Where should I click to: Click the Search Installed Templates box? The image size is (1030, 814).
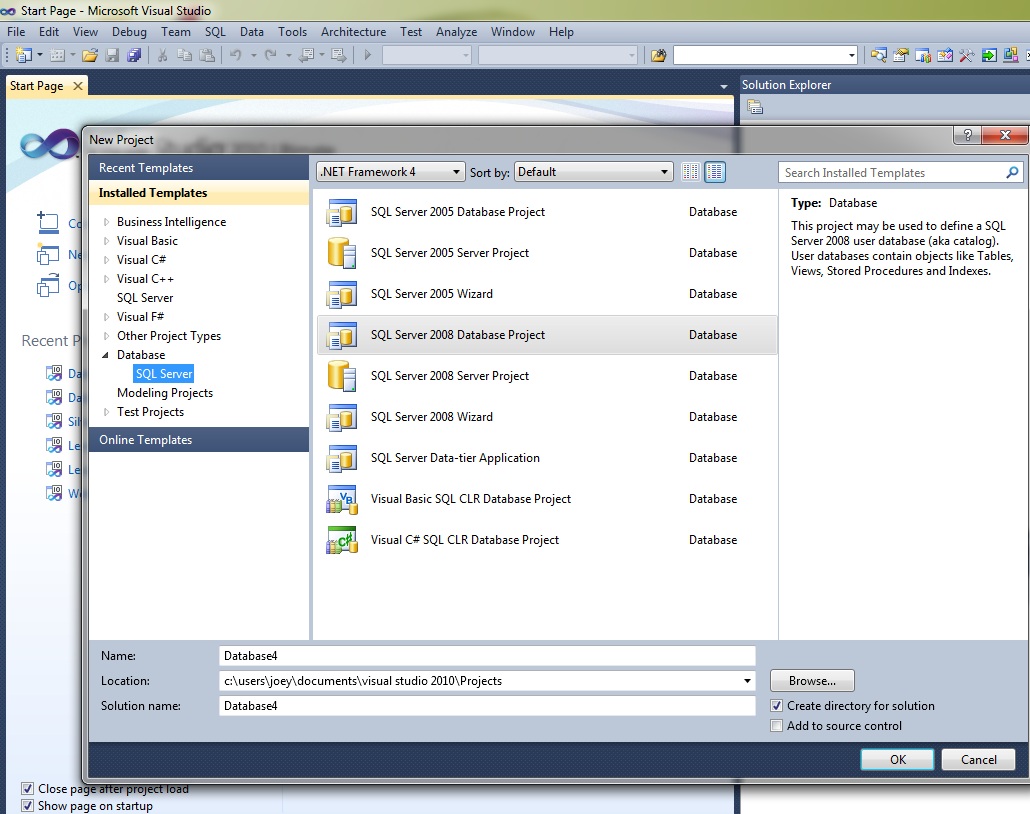pos(900,172)
